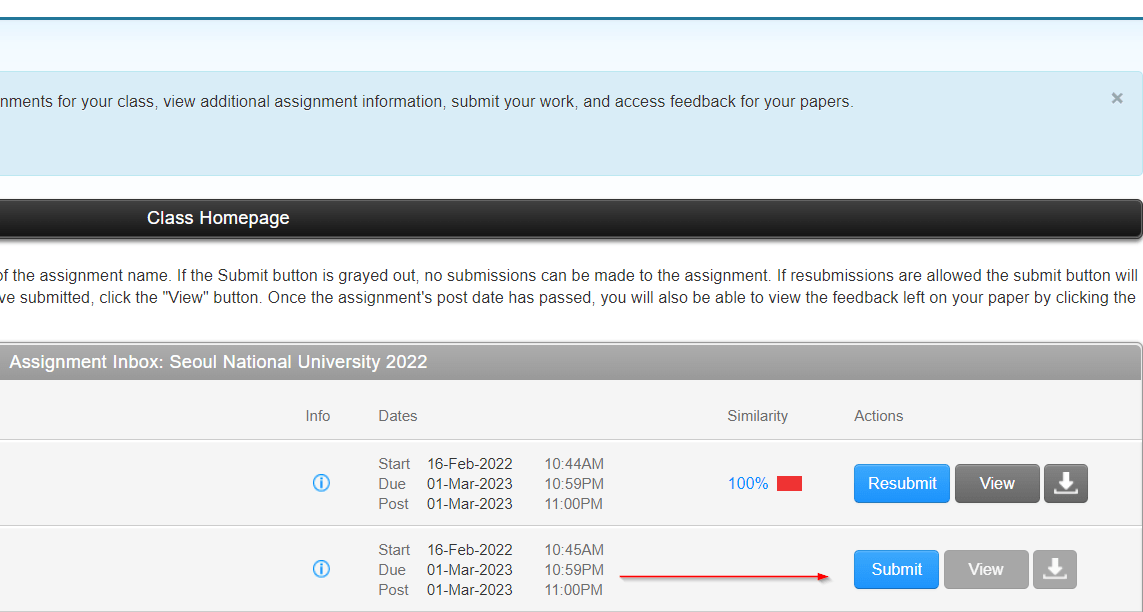
Task: Download the paper in the Resubmit row
Action: (1065, 484)
